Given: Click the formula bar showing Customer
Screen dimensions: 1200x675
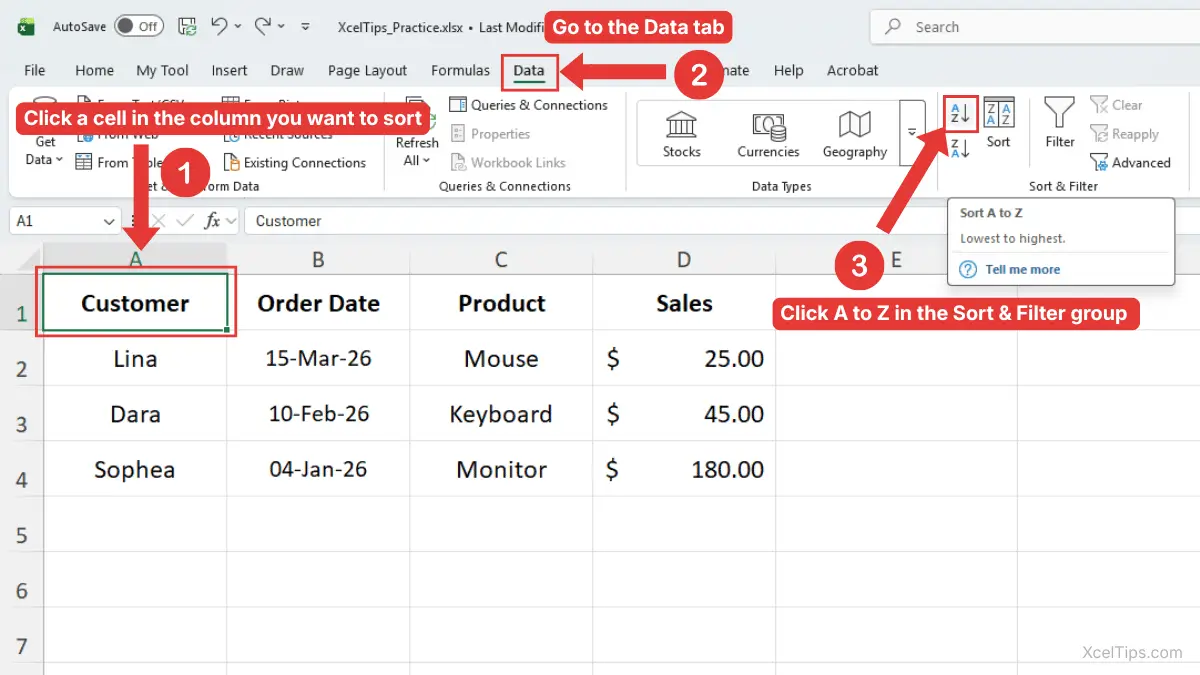Looking at the screenshot, I should tap(720, 221).
